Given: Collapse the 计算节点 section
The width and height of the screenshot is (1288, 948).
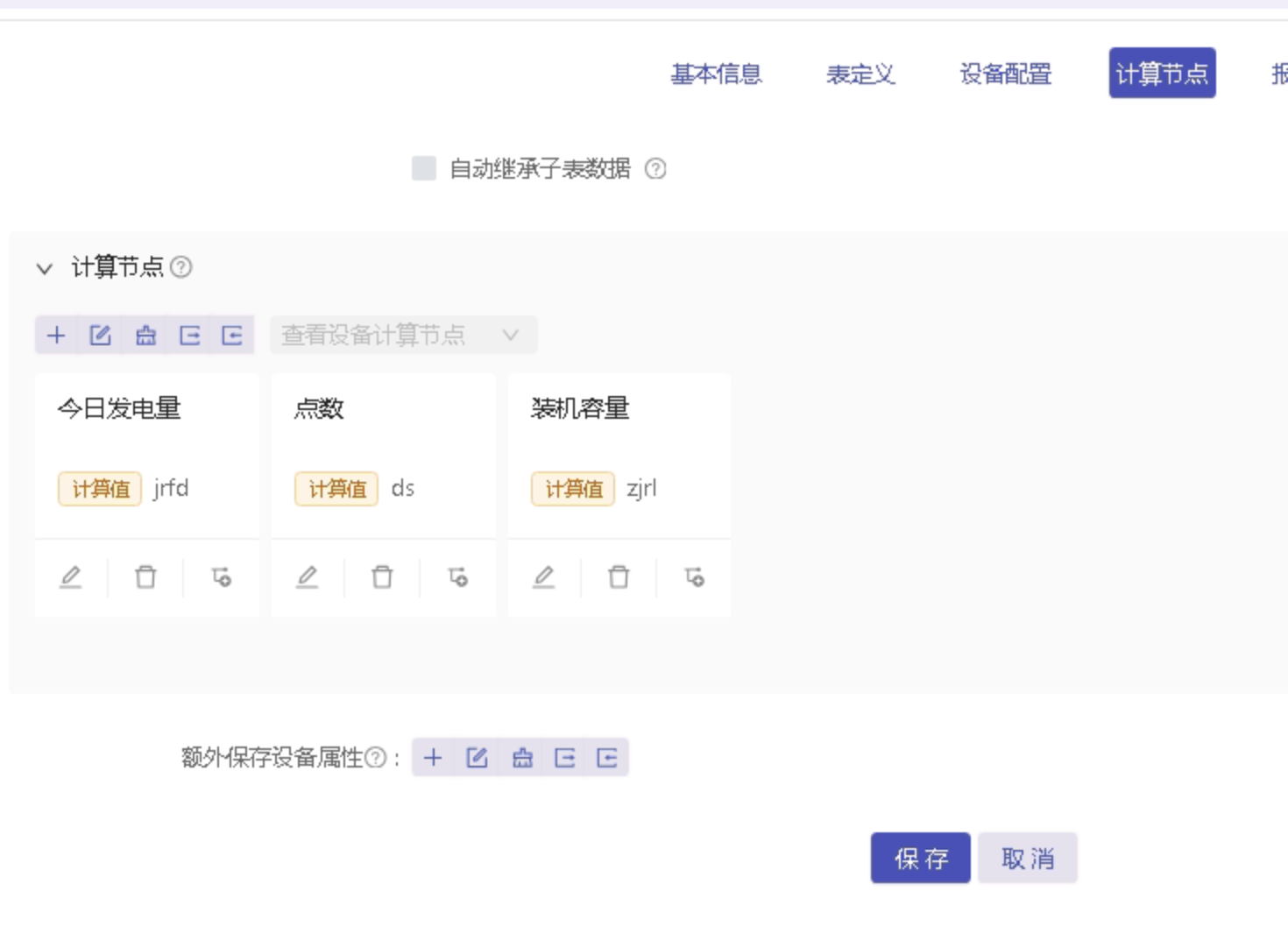Looking at the screenshot, I should (45, 268).
